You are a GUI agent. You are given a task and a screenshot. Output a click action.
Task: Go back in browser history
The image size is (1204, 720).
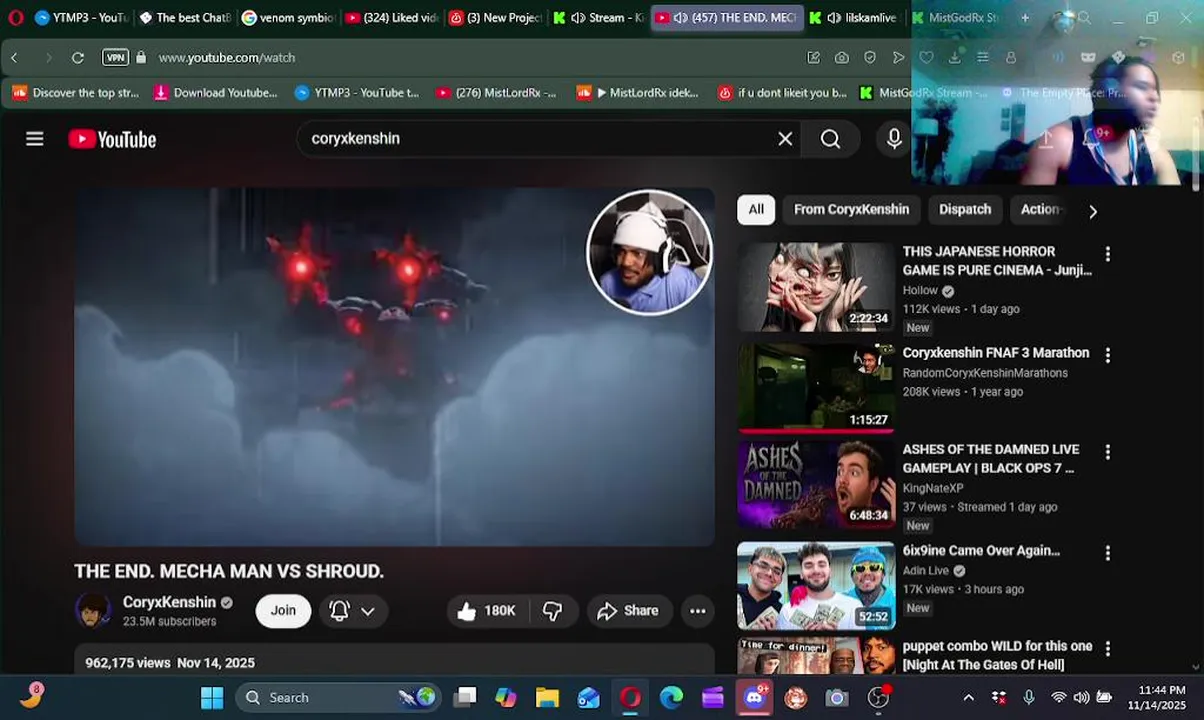pyautogui.click(x=14, y=58)
